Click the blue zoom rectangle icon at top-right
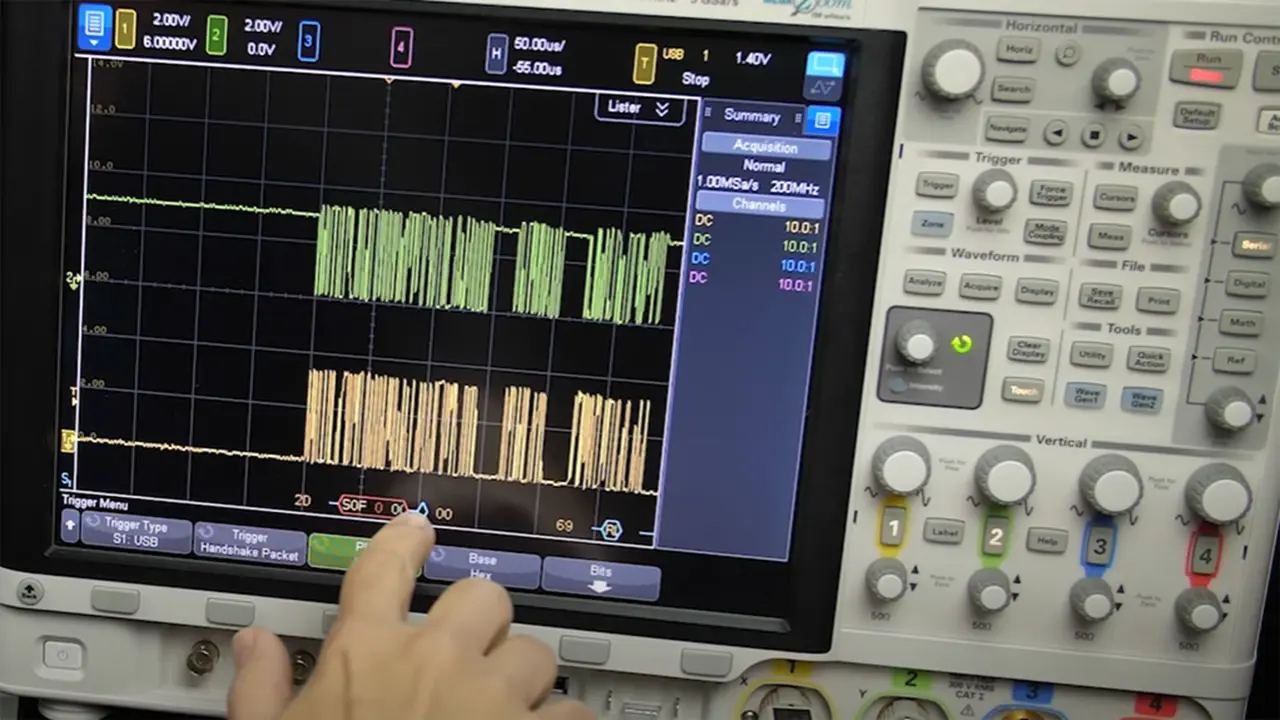Image resolution: width=1280 pixels, height=720 pixels. tap(825, 65)
